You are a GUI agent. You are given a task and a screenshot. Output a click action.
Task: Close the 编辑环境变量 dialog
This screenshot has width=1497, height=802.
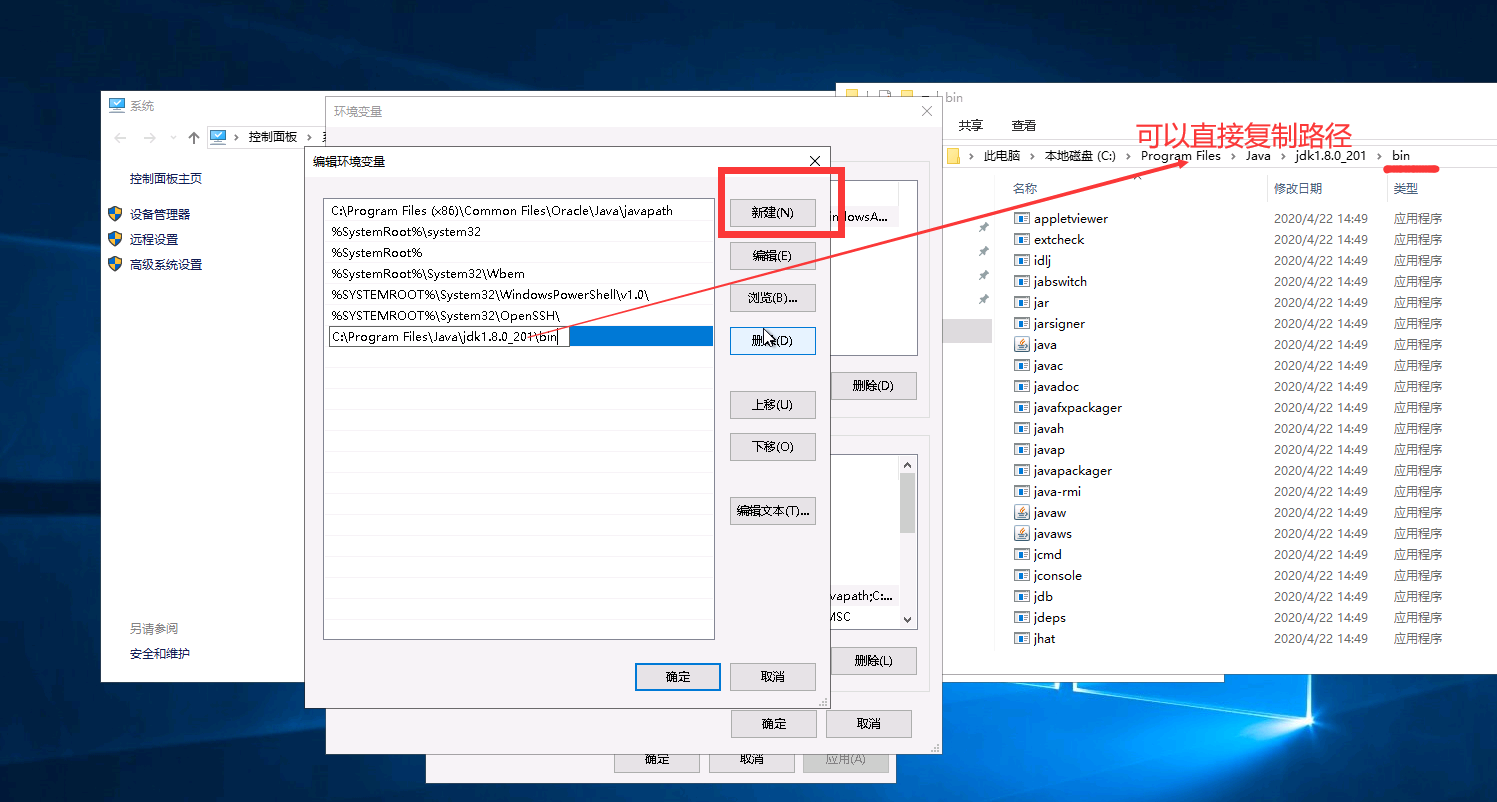[815, 161]
